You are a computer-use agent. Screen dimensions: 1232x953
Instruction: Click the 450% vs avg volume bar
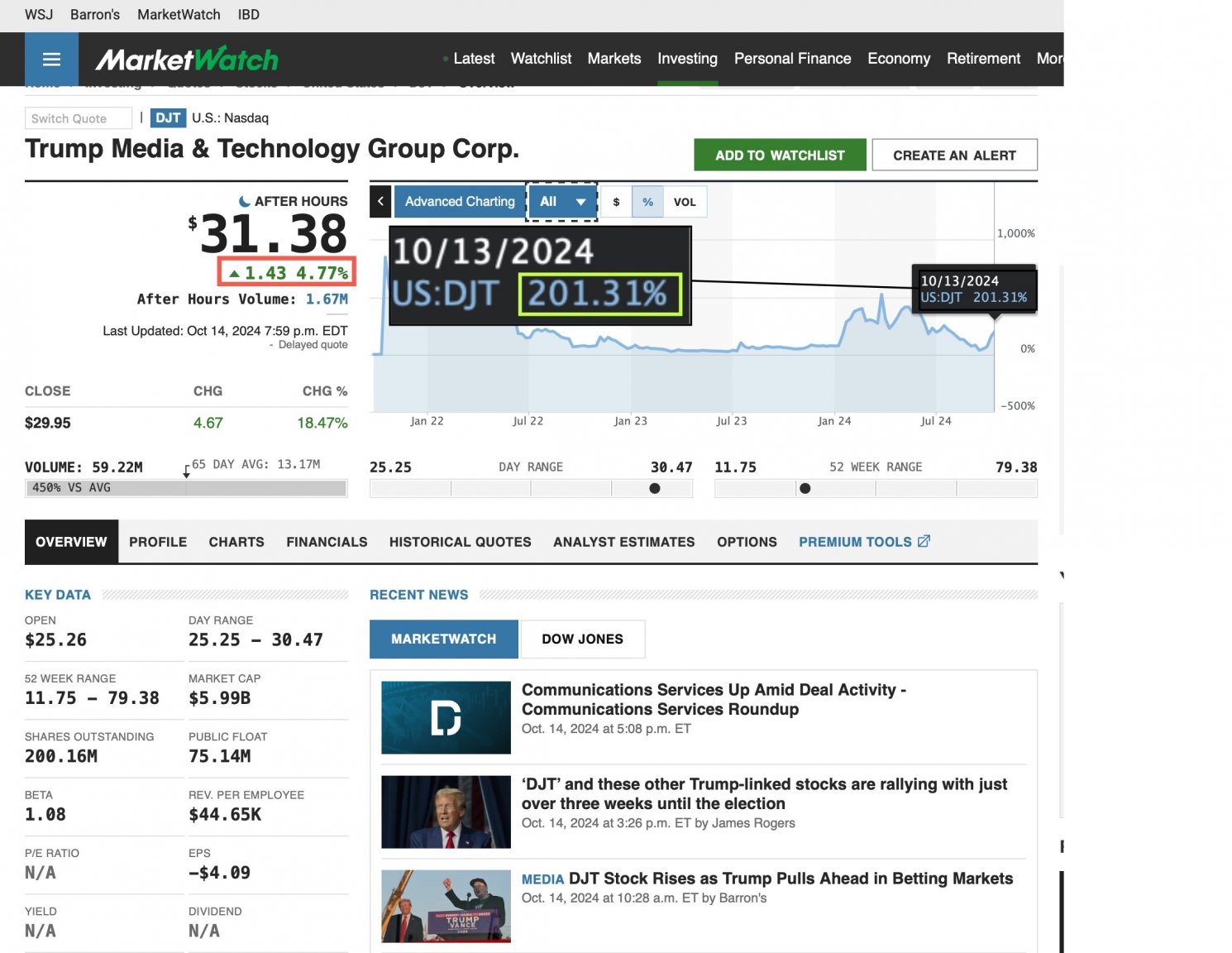[x=186, y=488]
